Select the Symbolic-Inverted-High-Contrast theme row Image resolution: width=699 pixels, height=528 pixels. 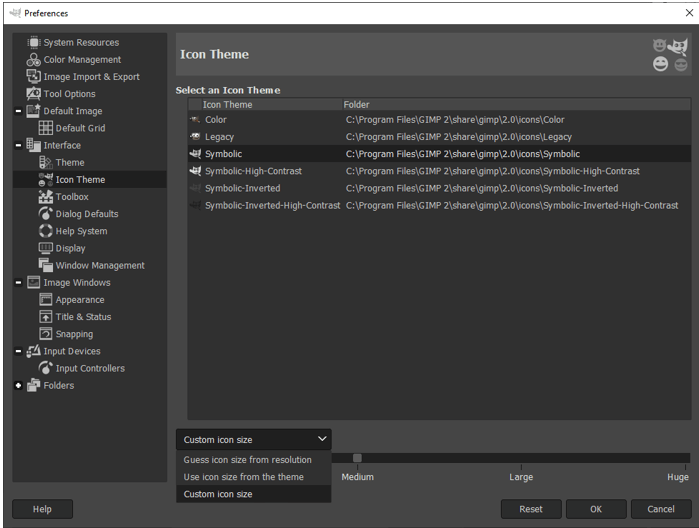[x=439, y=206]
